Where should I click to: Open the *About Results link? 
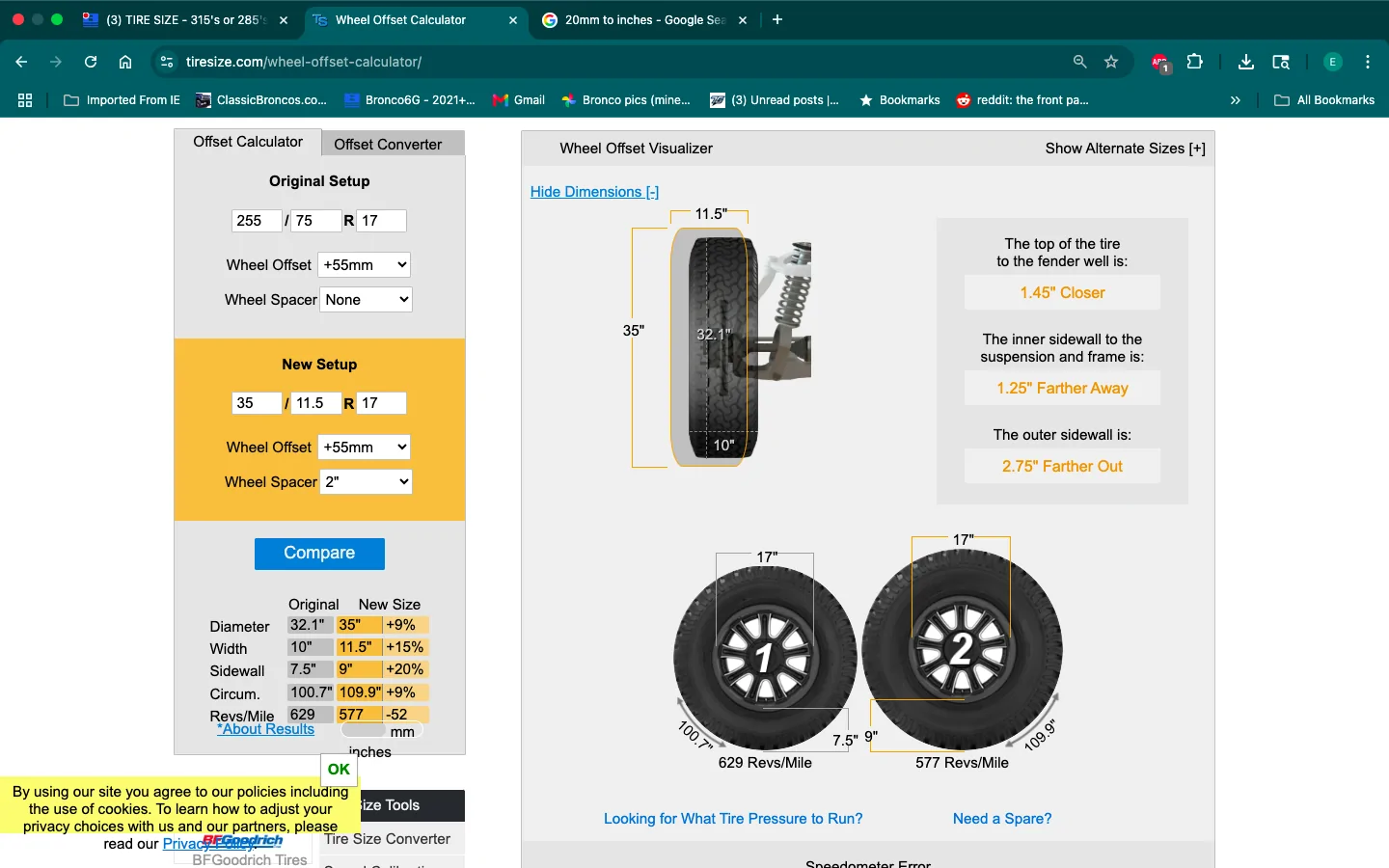265,729
